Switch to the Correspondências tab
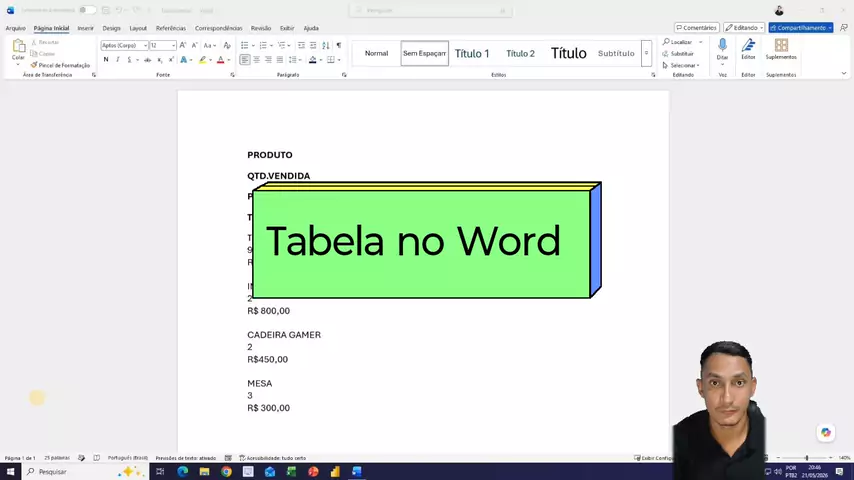 tap(218, 28)
